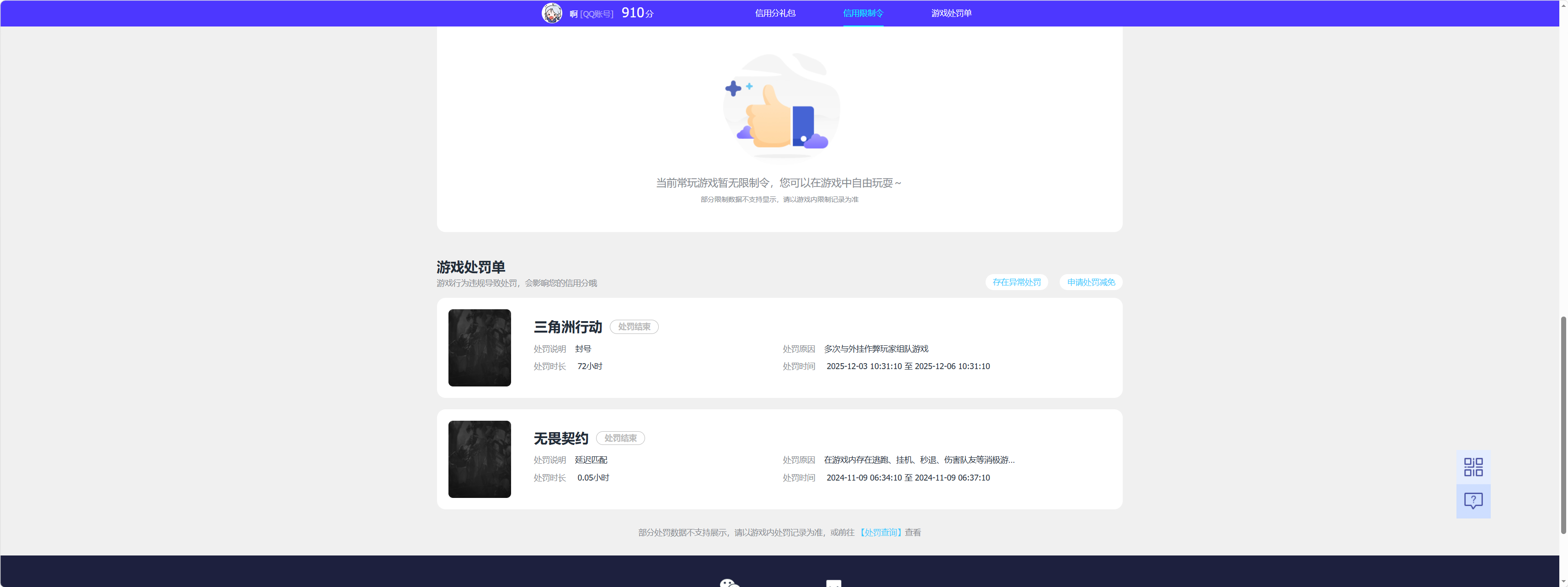Open the 【处罚查询】 link
1568x587 pixels.
[x=880, y=532]
